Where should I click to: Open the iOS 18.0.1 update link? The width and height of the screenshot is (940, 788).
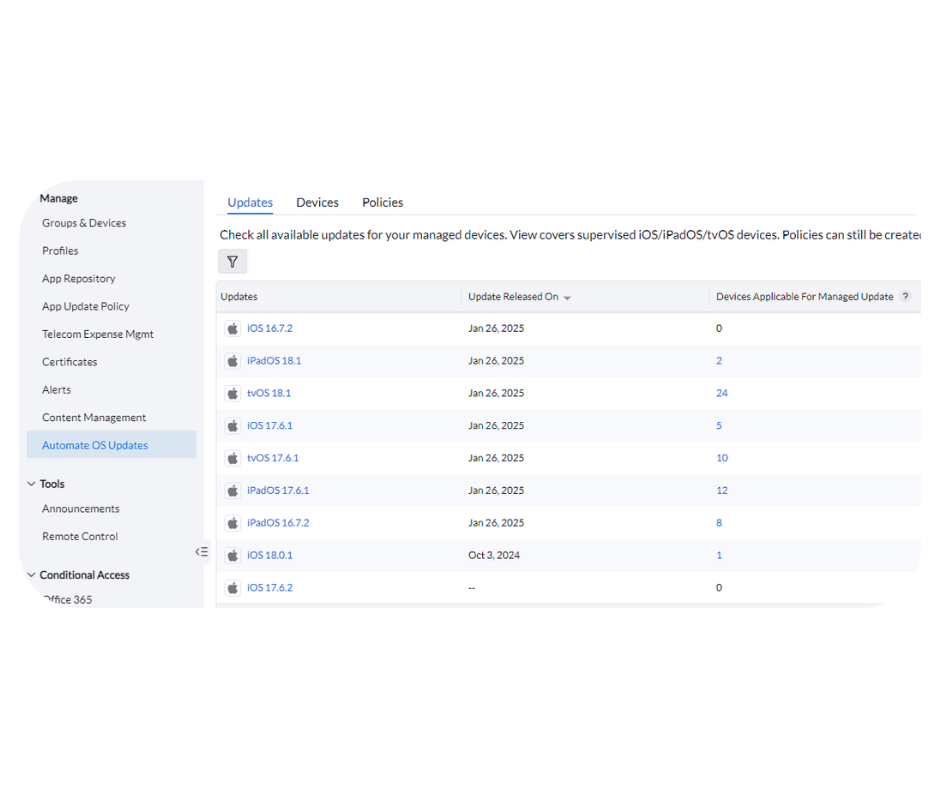tap(270, 555)
